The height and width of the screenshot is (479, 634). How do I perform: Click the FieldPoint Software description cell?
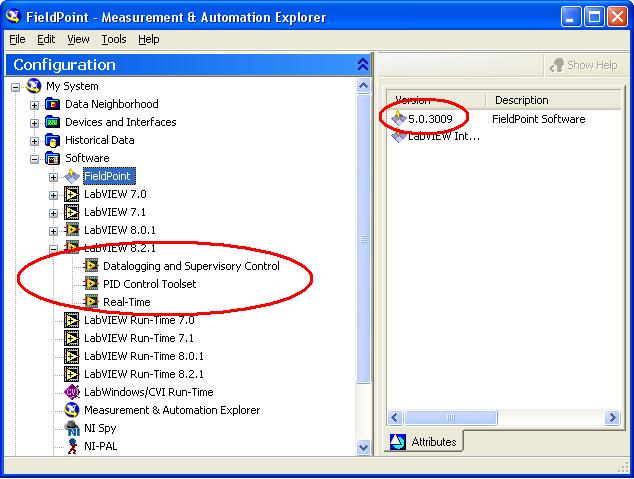[x=539, y=119]
